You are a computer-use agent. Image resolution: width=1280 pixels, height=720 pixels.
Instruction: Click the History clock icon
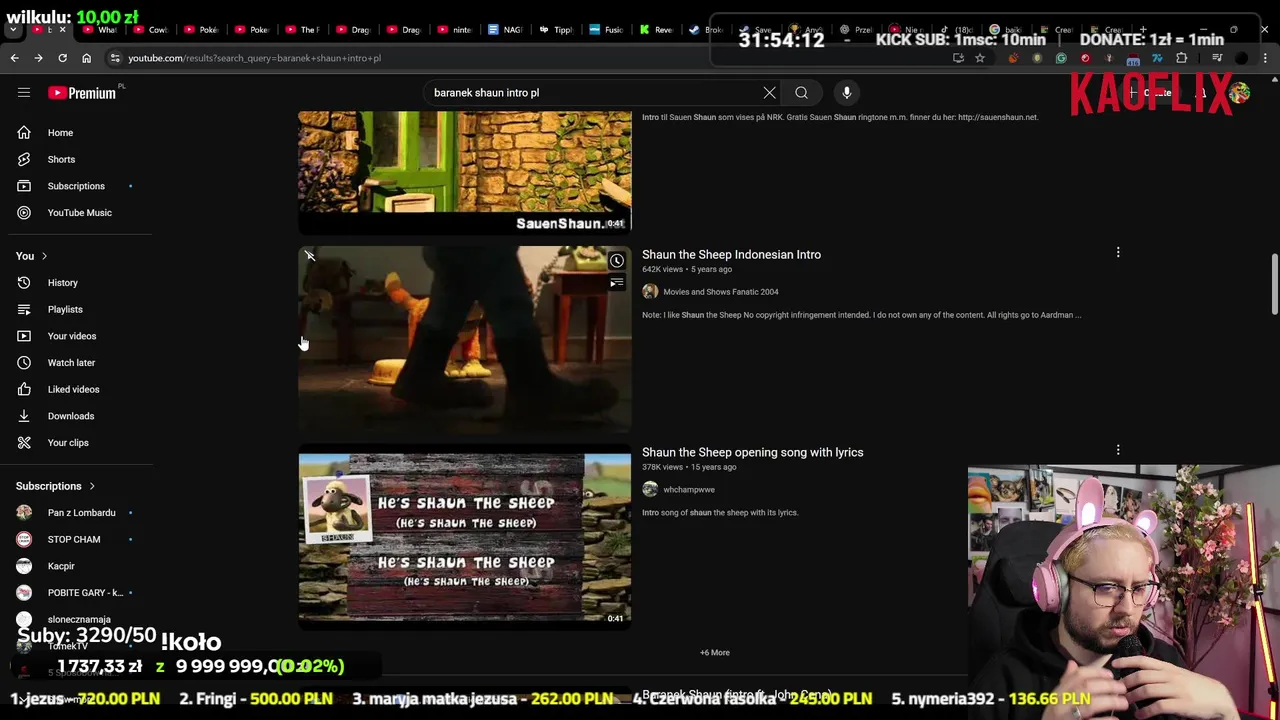[24, 283]
